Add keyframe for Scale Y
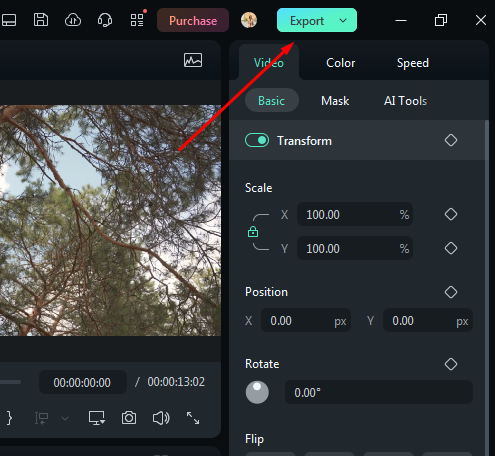The image size is (495, 456). [x=451, y=248]
